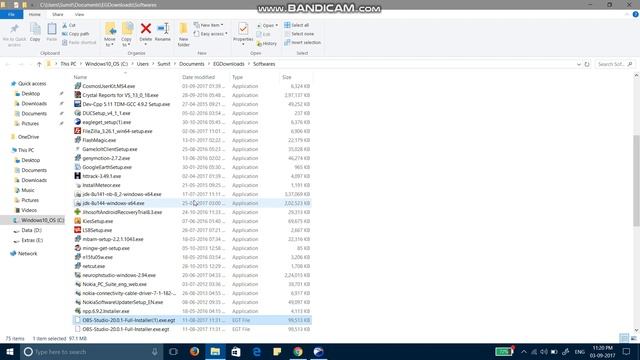The width and height of the screenshot is (640, 360).
Task: Open the Move to dropdown
Action: (110, 35)
